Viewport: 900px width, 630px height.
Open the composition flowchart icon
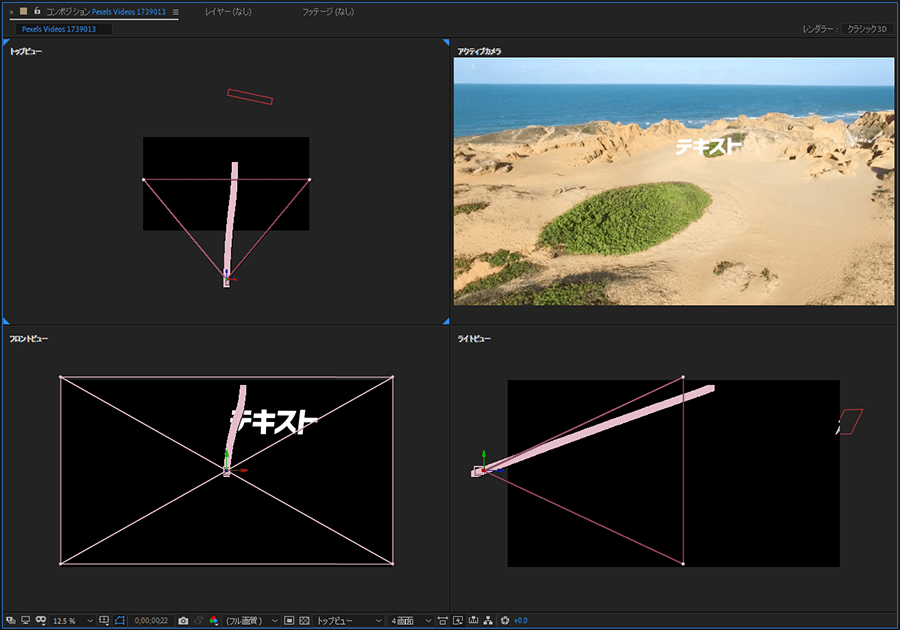point(489,621)
